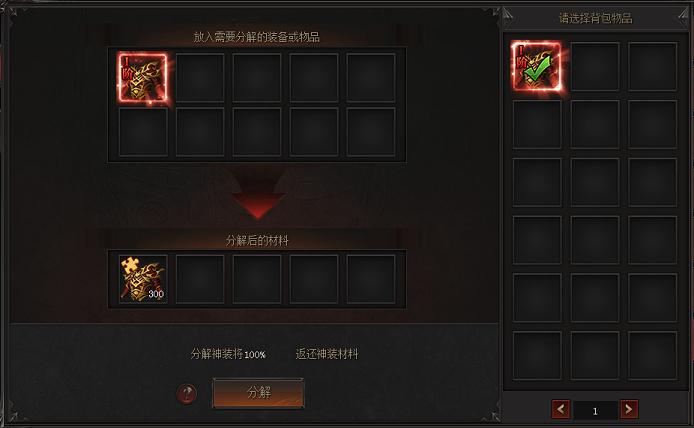Select the second slot in decomposition grid

click(200, 78)
